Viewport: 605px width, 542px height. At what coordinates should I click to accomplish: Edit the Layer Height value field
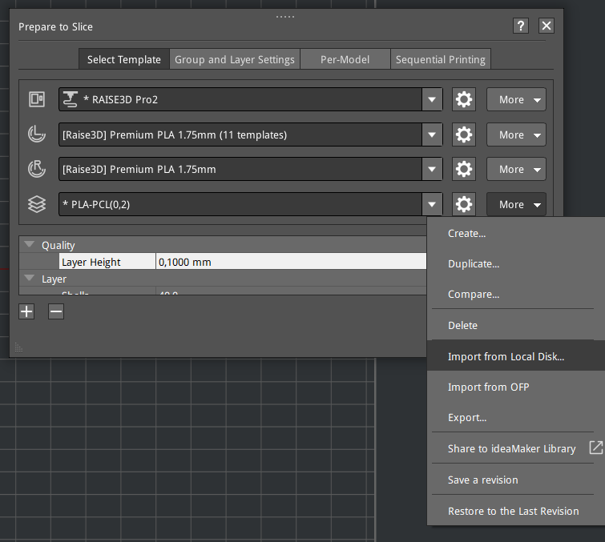pos(291,262)
